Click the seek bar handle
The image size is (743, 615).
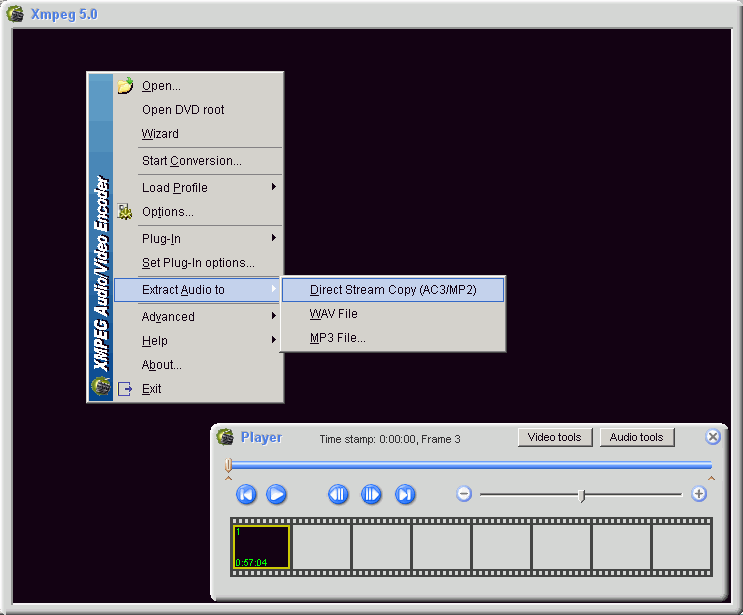point(228,465)
